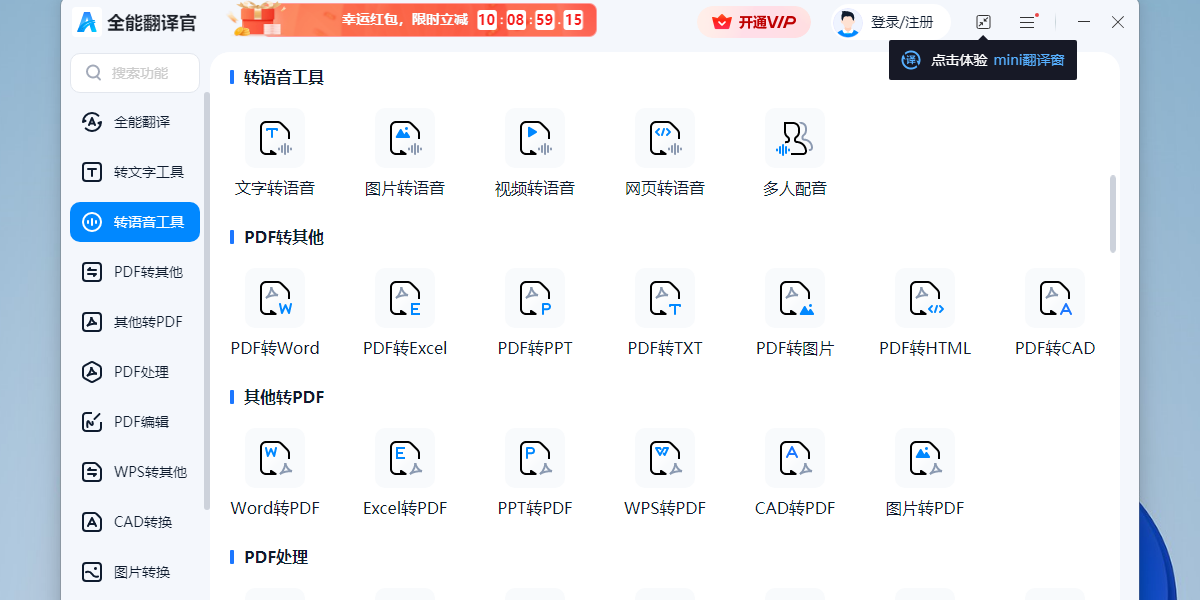Click the 转语音工具 section heading in the main panel

[284, 77]
